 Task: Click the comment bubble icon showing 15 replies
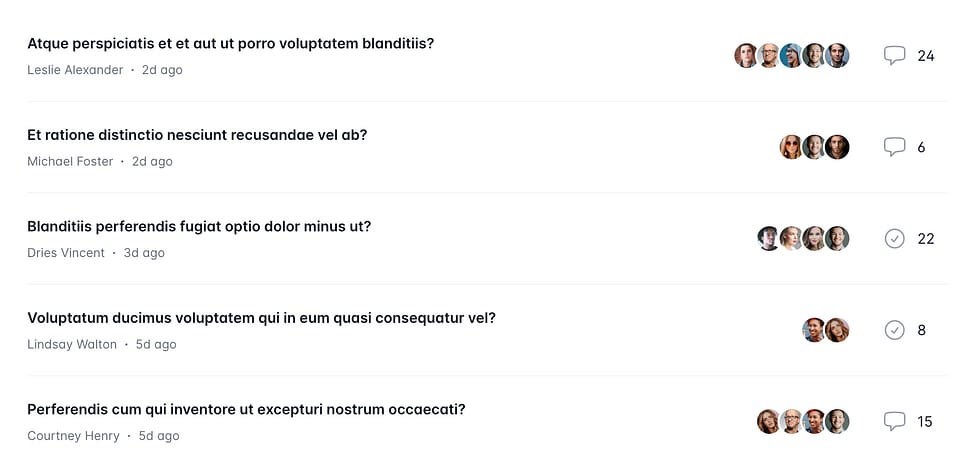pos(894,421)
